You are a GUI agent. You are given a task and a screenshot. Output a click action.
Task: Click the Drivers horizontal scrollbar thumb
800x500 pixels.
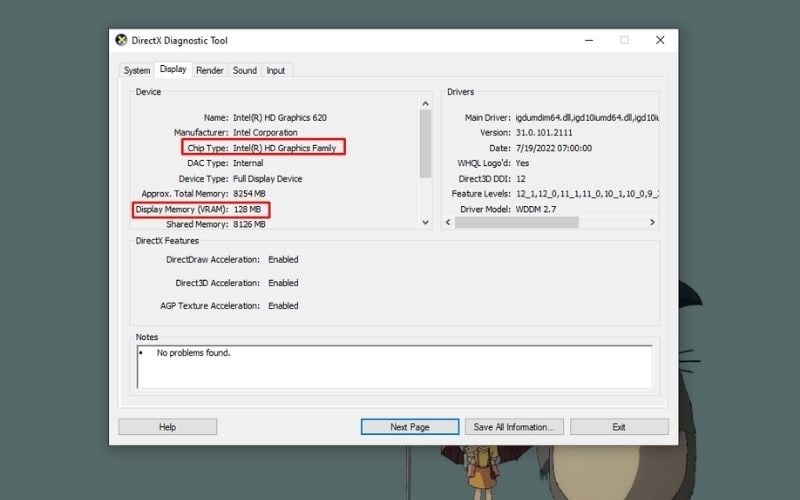click(x=516, y=222)
